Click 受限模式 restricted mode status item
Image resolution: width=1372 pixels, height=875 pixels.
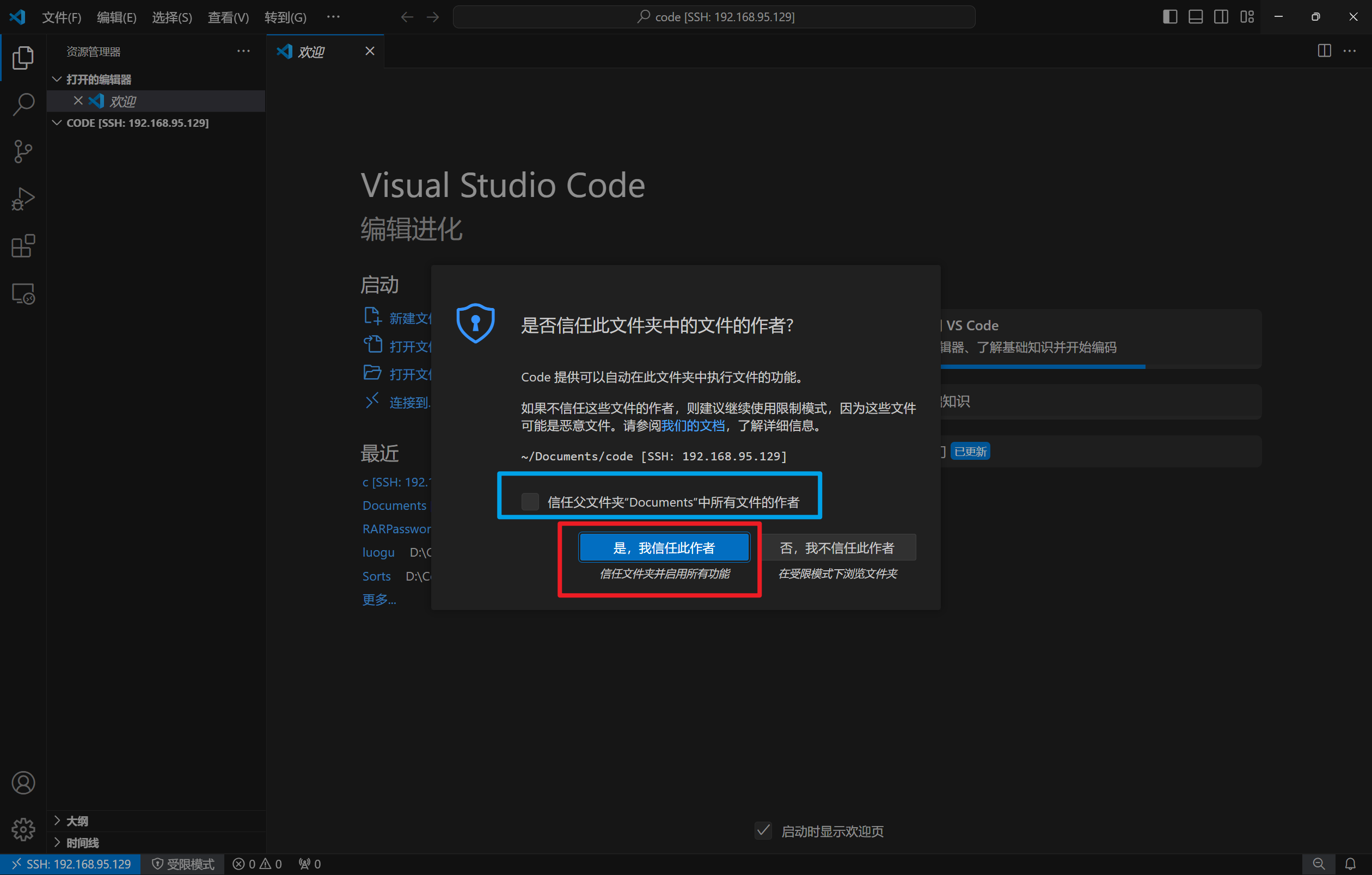(x=183, y=864)
